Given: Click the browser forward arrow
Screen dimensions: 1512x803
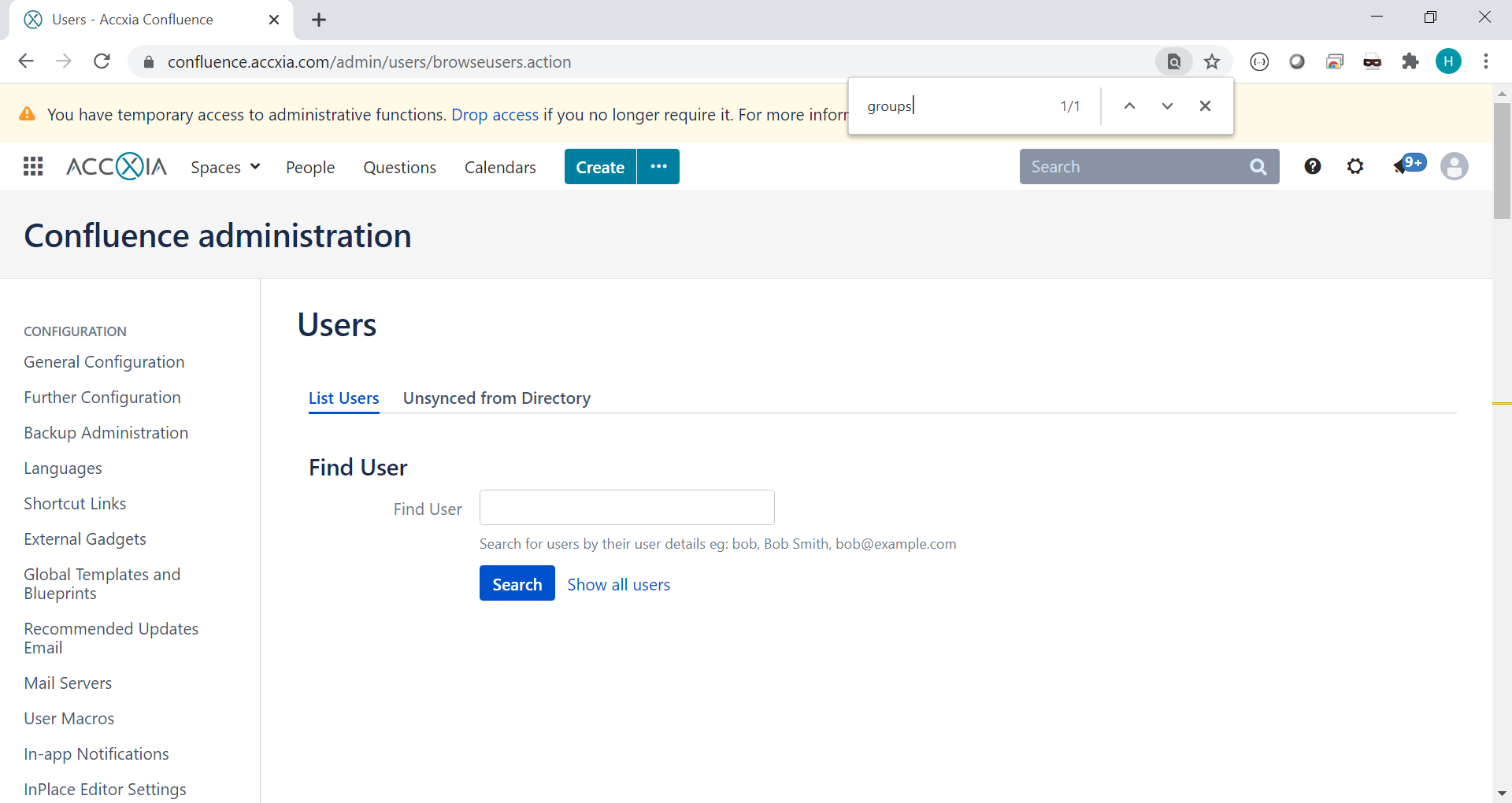Looking at the screenshot, I should [64, 61].
